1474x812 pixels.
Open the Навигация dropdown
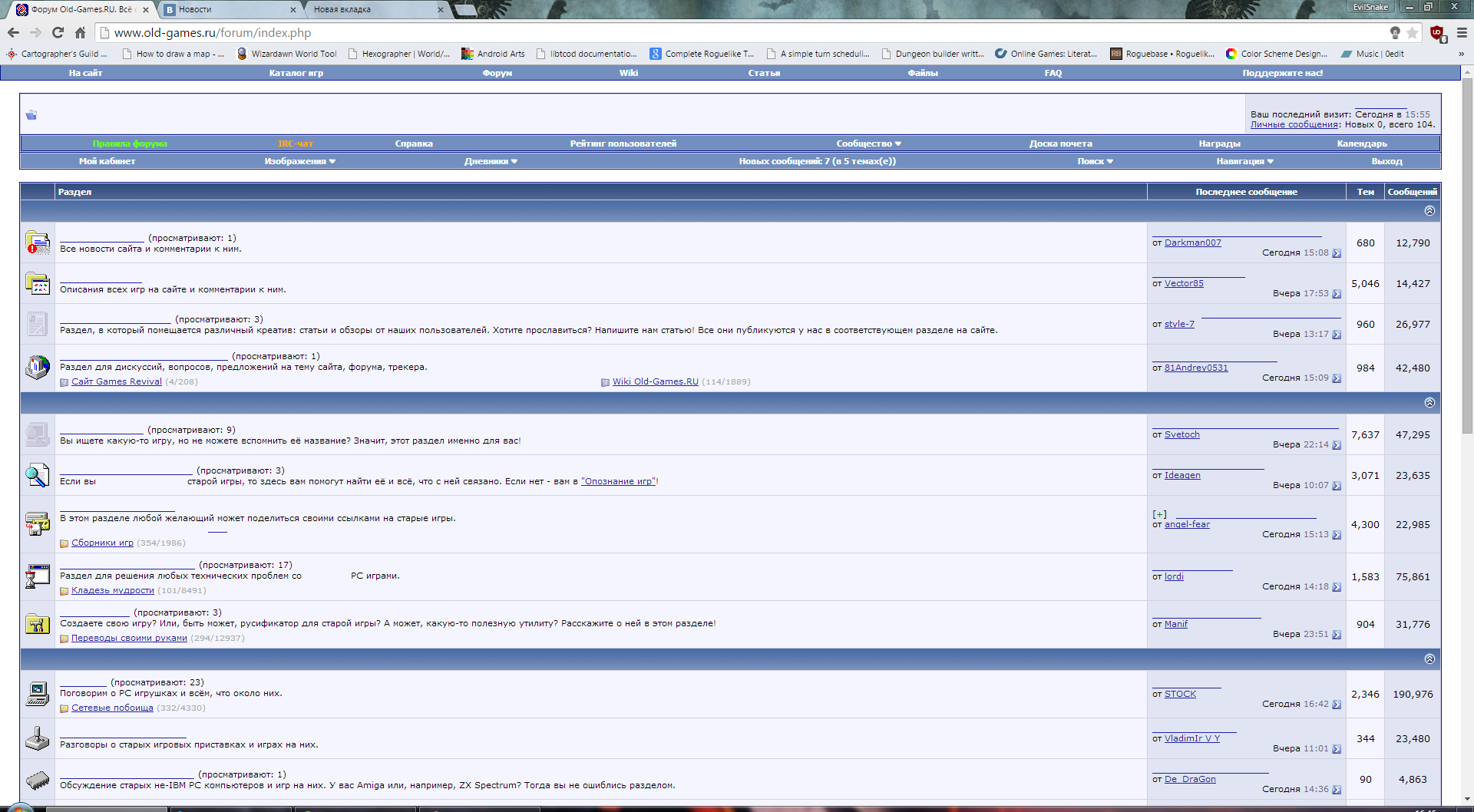(x=1244, y=161)
